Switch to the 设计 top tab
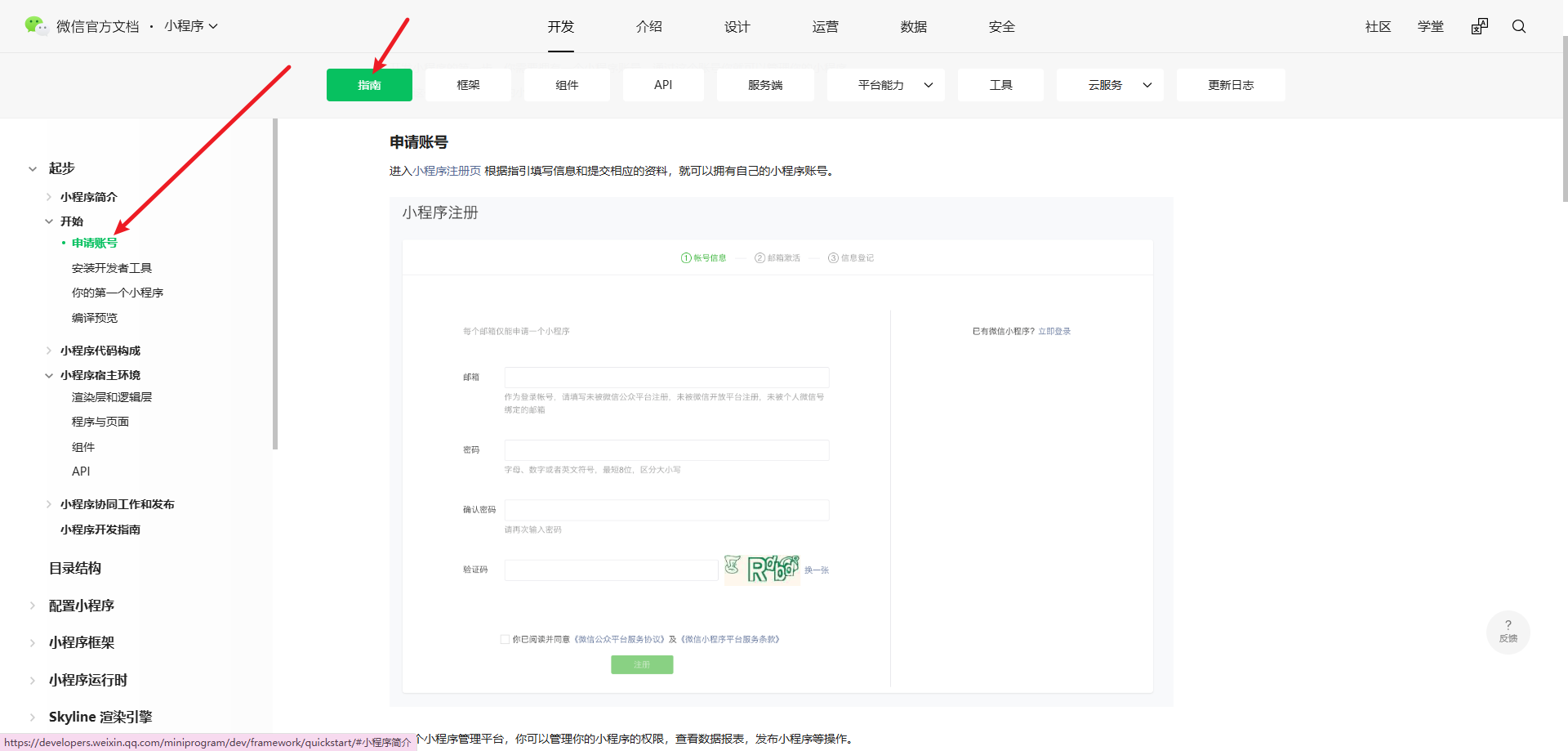 [737, 27]
